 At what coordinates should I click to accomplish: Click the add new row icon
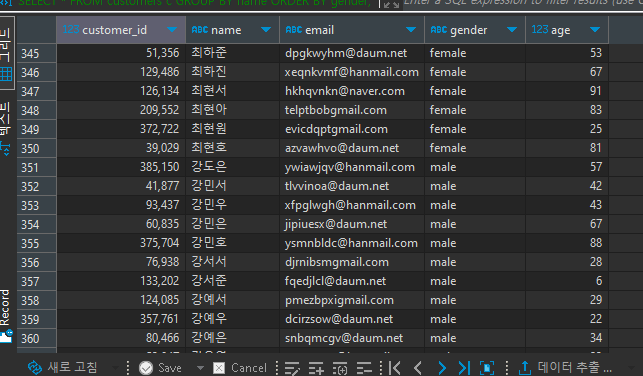pyautogui.click(x=316, y=368)
